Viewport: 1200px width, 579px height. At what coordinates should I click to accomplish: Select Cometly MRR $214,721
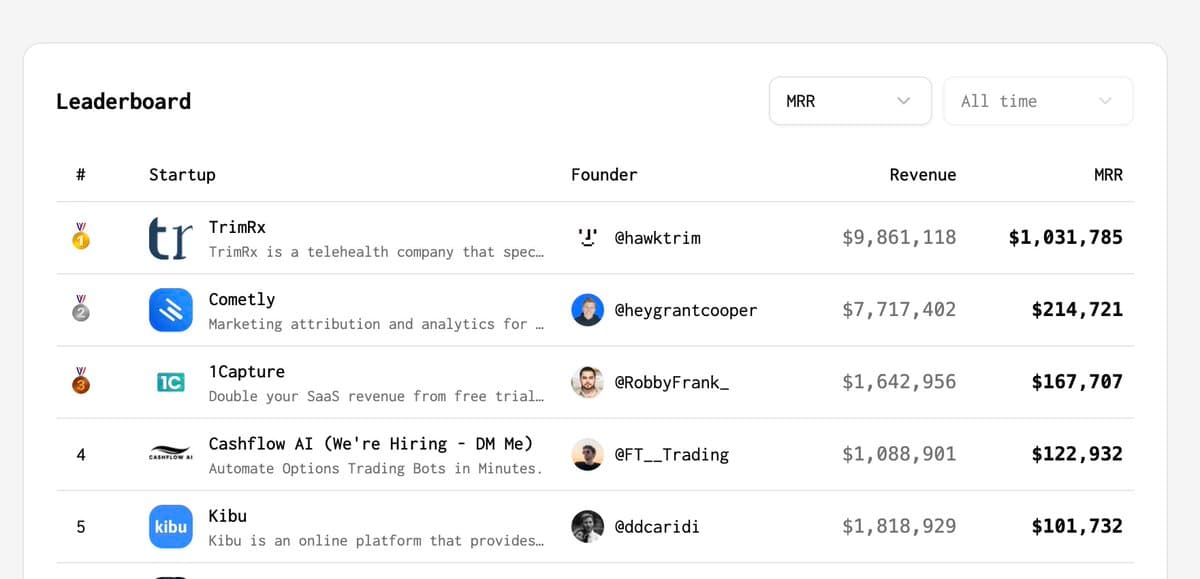pos(1077,310)
